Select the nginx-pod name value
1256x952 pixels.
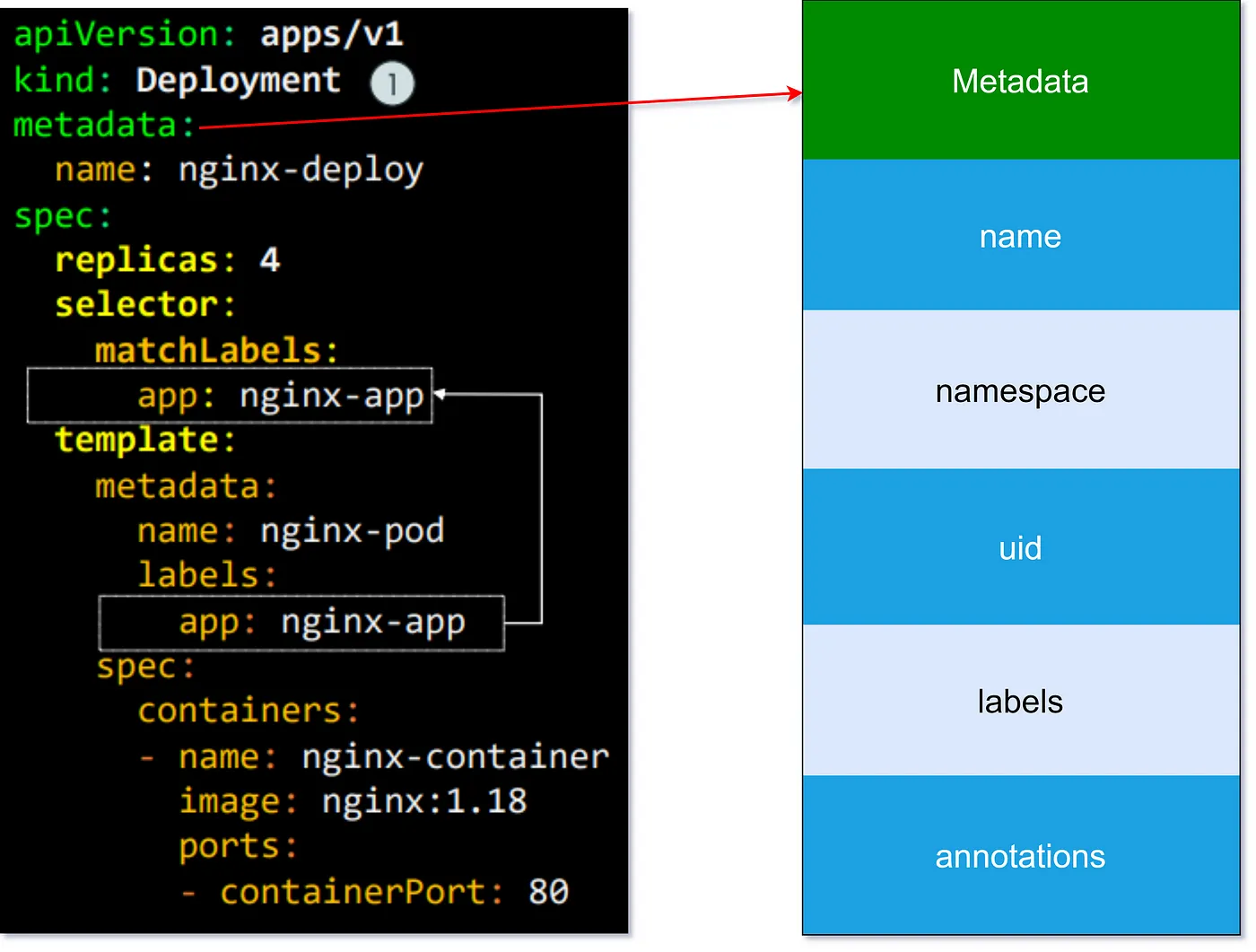[x=352, y=530]
